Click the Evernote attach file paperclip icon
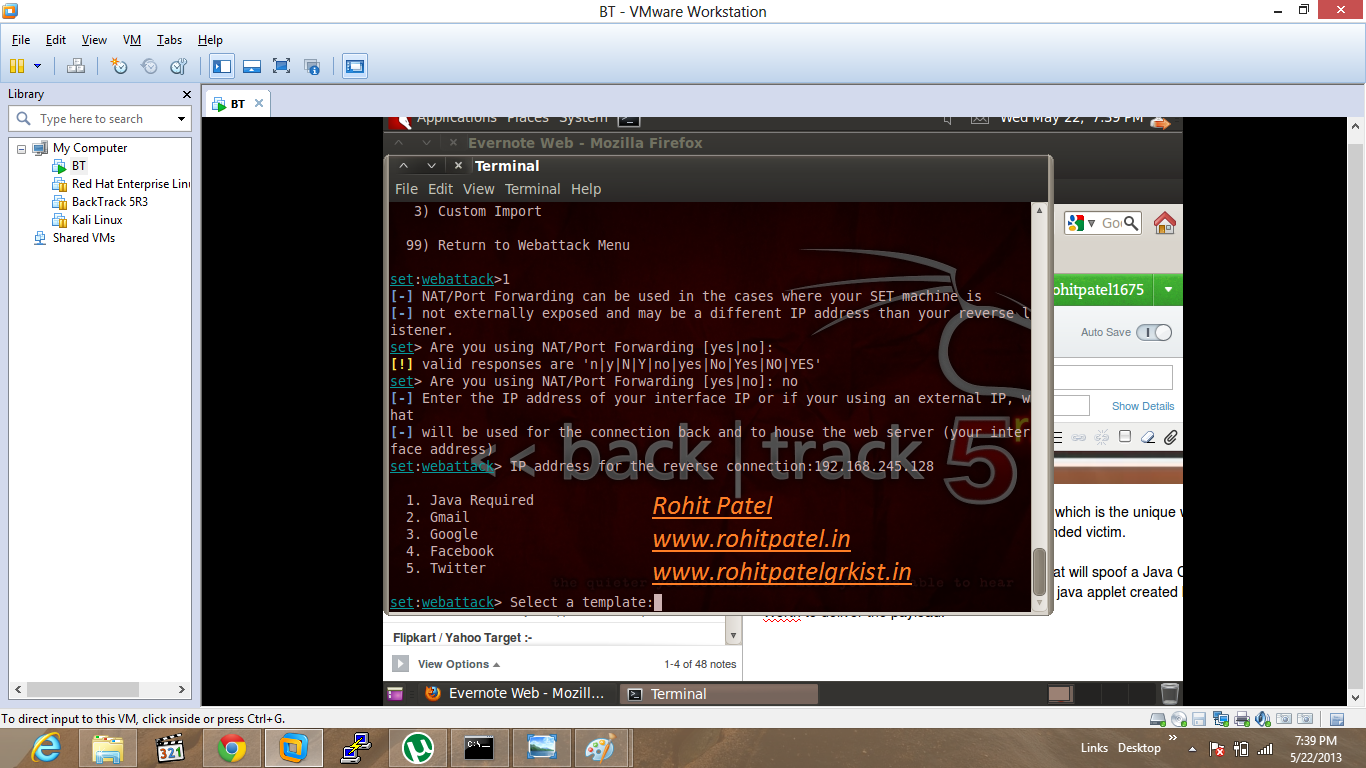Image resolution: width=1366 pixels, height=768 pixels. [x=1170, y=437]
